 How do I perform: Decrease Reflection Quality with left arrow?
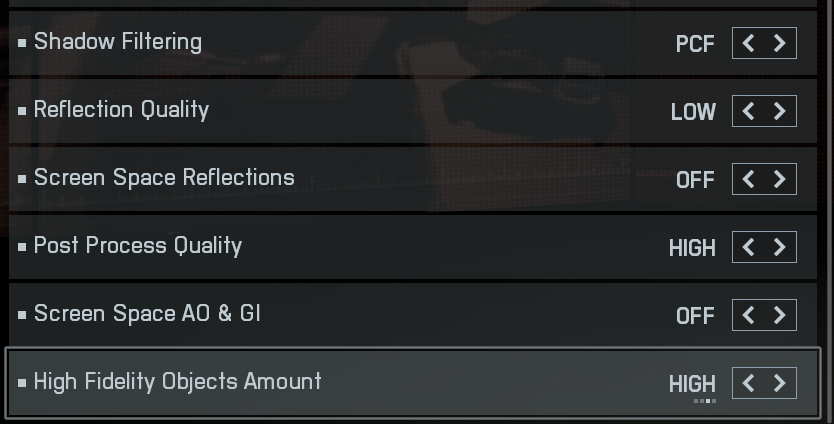[749, 111]
